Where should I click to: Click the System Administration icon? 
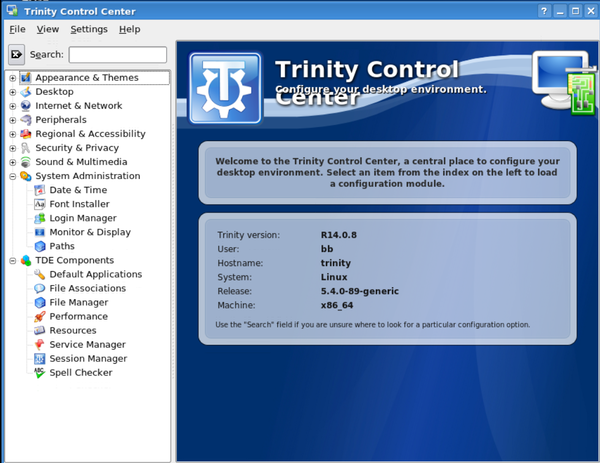(26, 176)
